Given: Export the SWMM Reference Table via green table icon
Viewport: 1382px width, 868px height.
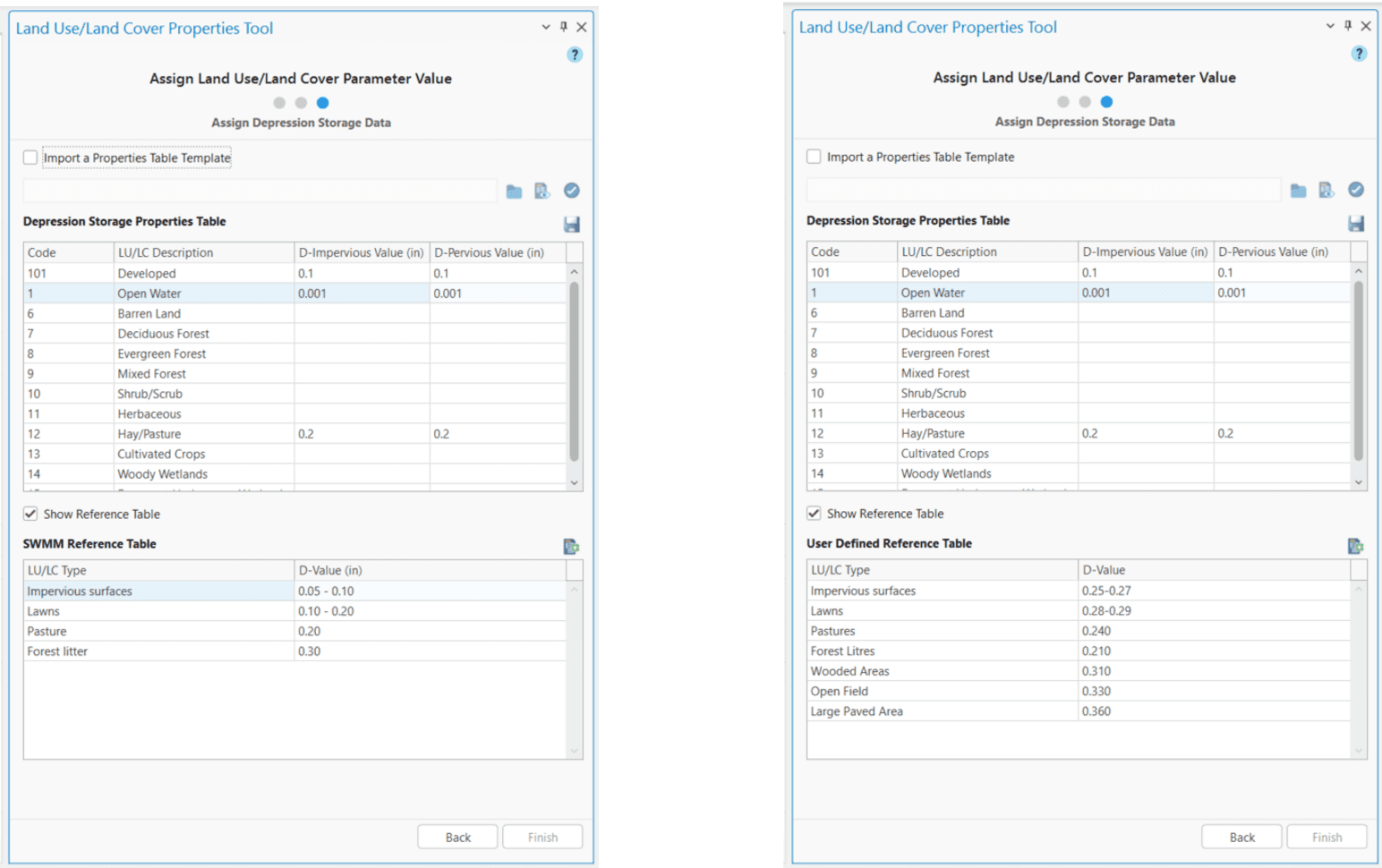Looking at the screenshot, I should coord(572,546).
